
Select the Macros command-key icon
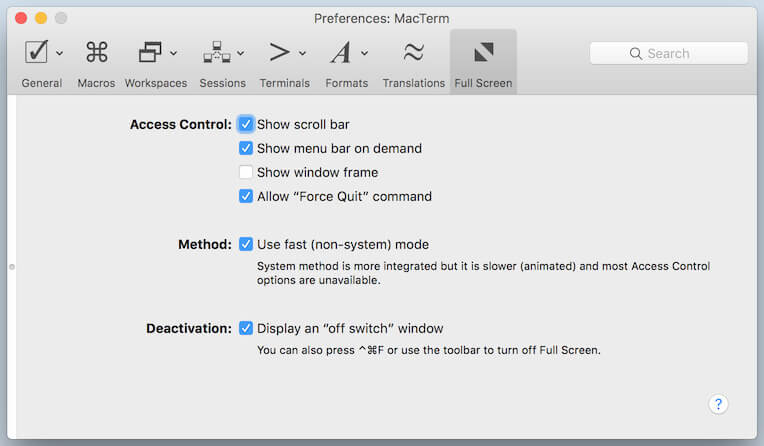point(96,52)
